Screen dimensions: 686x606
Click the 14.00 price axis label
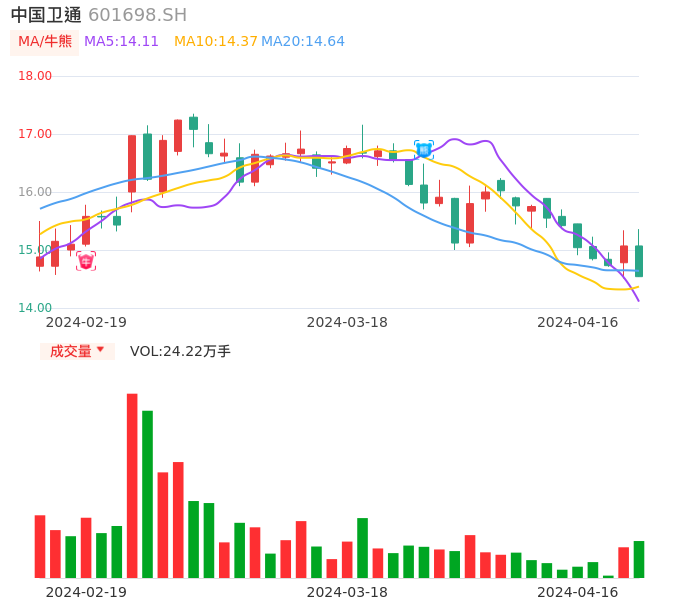[35, 308]
